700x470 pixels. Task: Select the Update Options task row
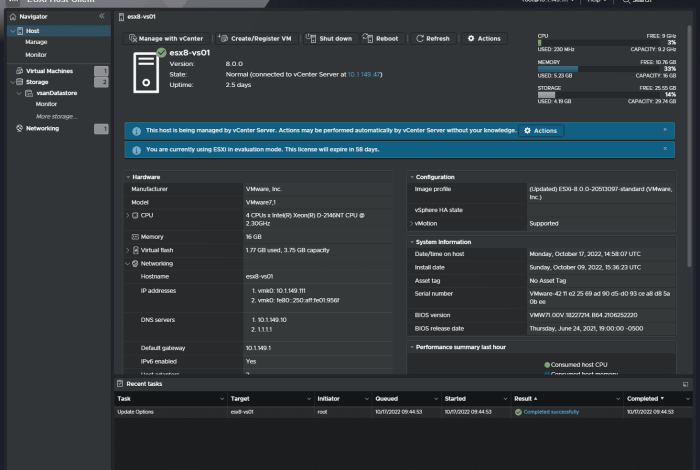coord(404,412)
